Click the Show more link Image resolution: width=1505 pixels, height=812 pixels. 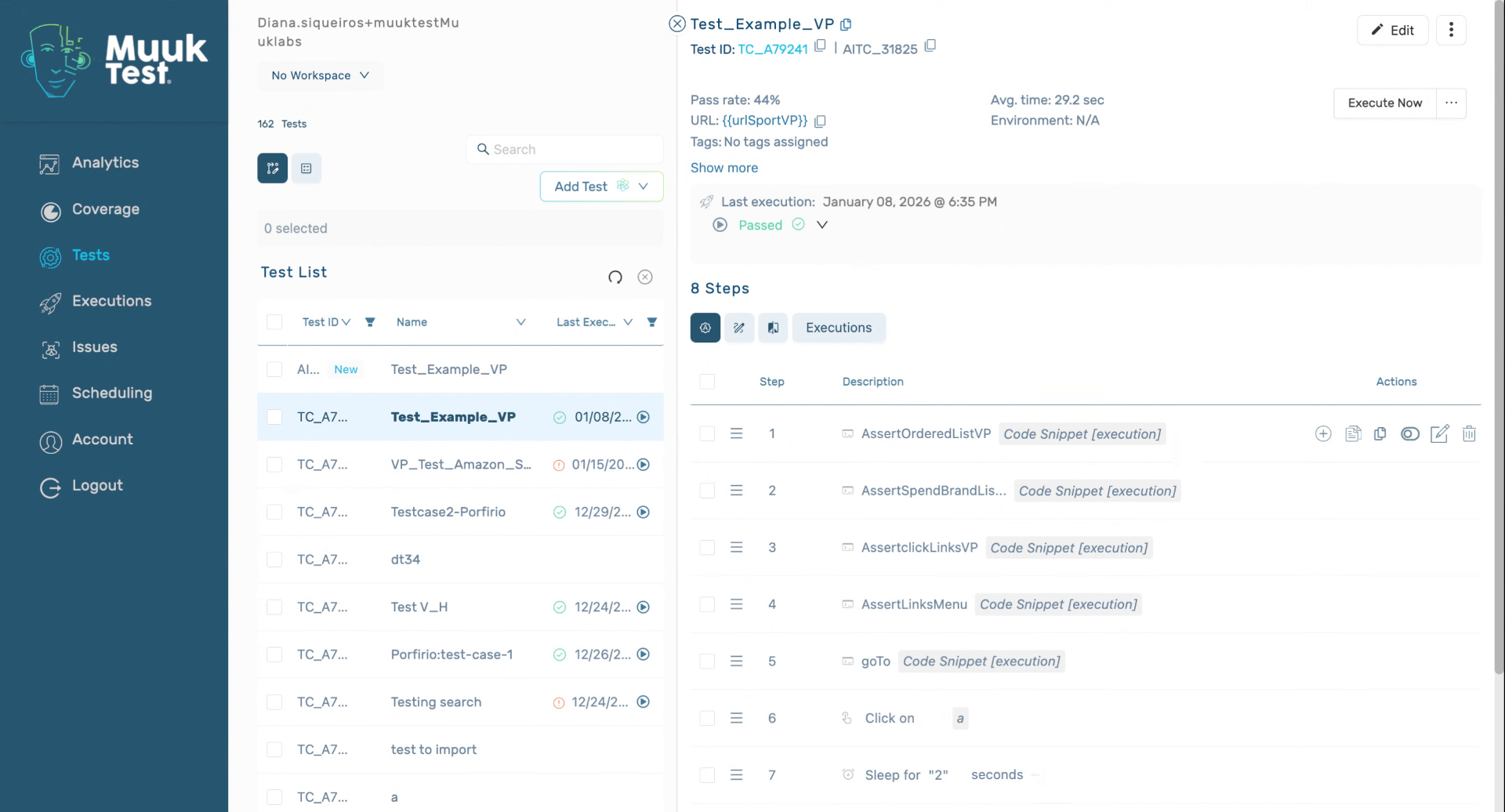click(723, 168)
